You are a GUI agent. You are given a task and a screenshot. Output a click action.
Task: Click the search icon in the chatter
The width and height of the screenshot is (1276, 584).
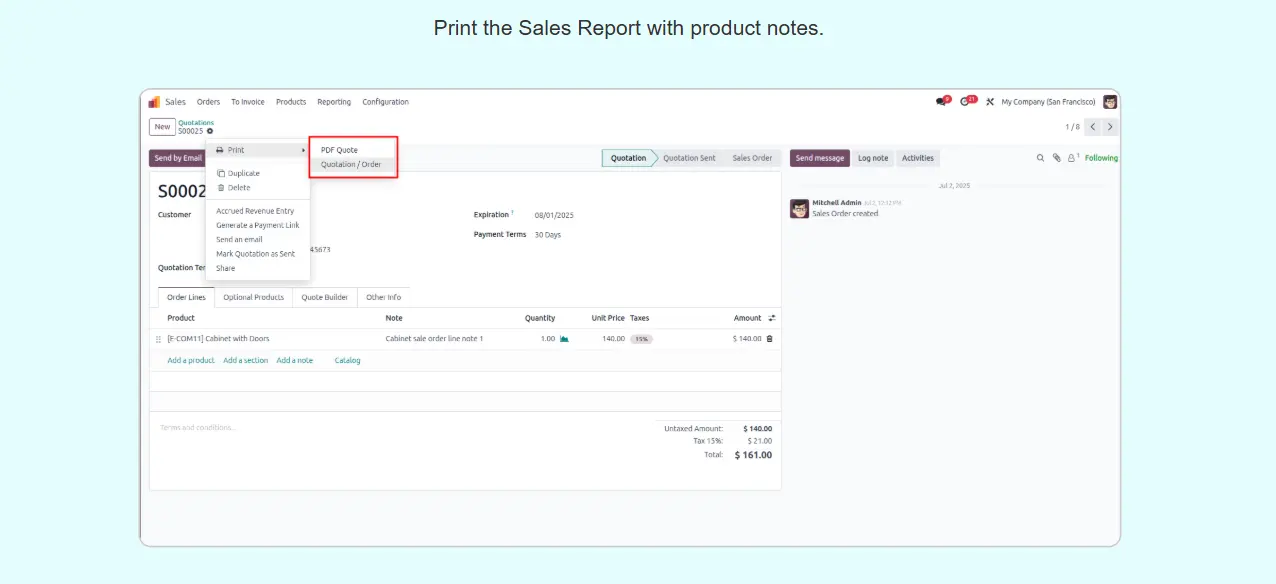pos(1040,158)
